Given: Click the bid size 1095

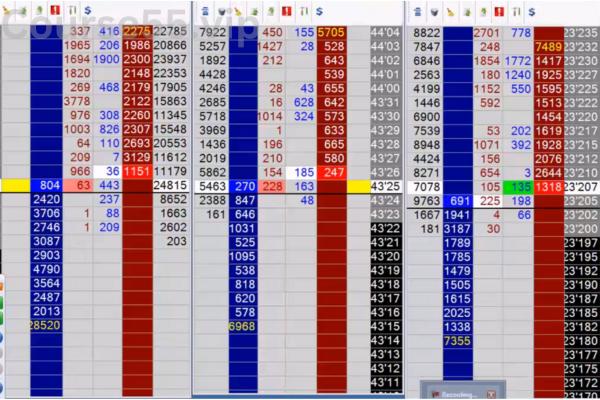Looking at the screenshot, I should 243,256.
